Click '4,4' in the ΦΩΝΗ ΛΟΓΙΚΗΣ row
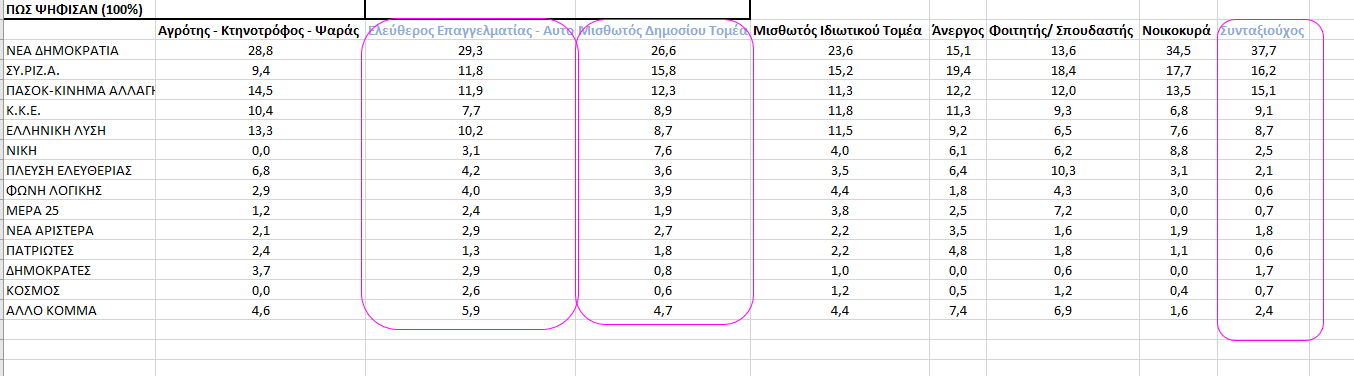This screenshot has width=1354, height=376. (841, 191)
